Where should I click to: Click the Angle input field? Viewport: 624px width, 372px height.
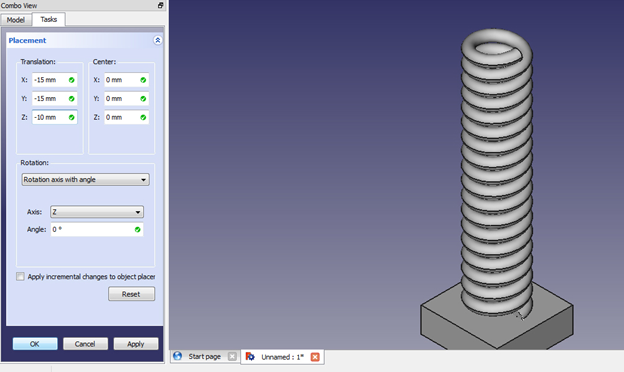[97, 230]
